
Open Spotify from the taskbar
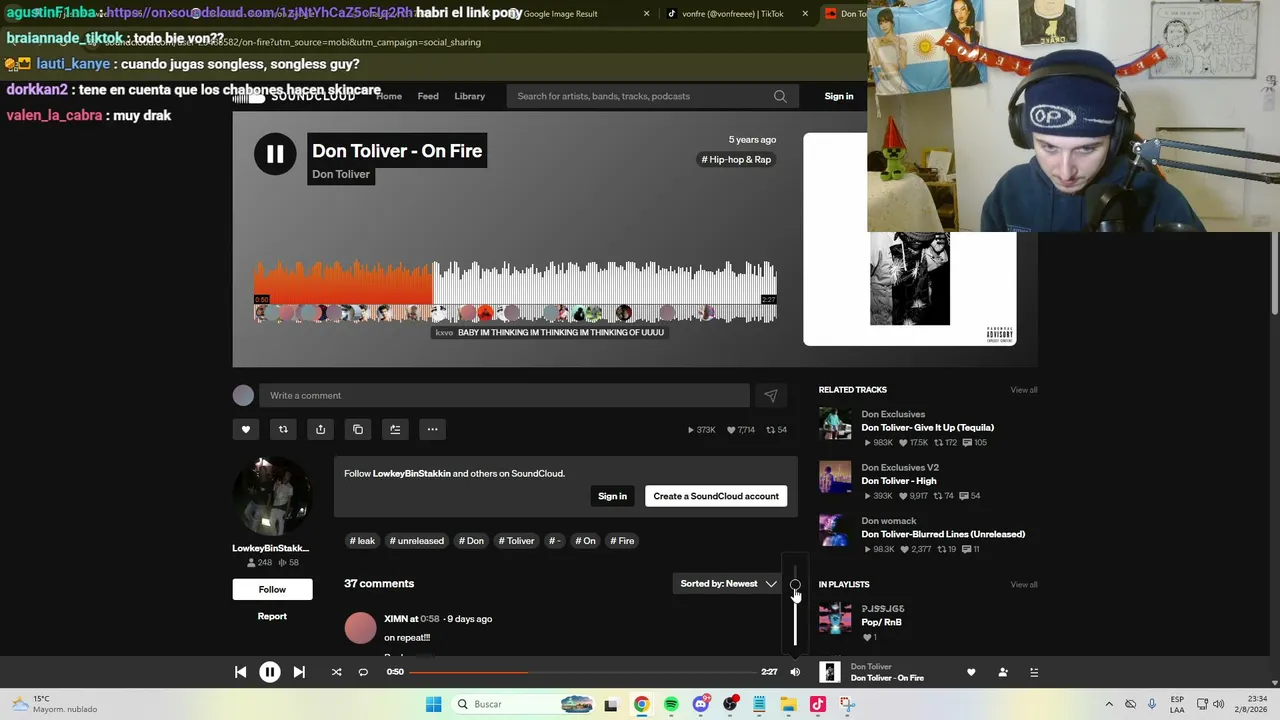[671, 704]
